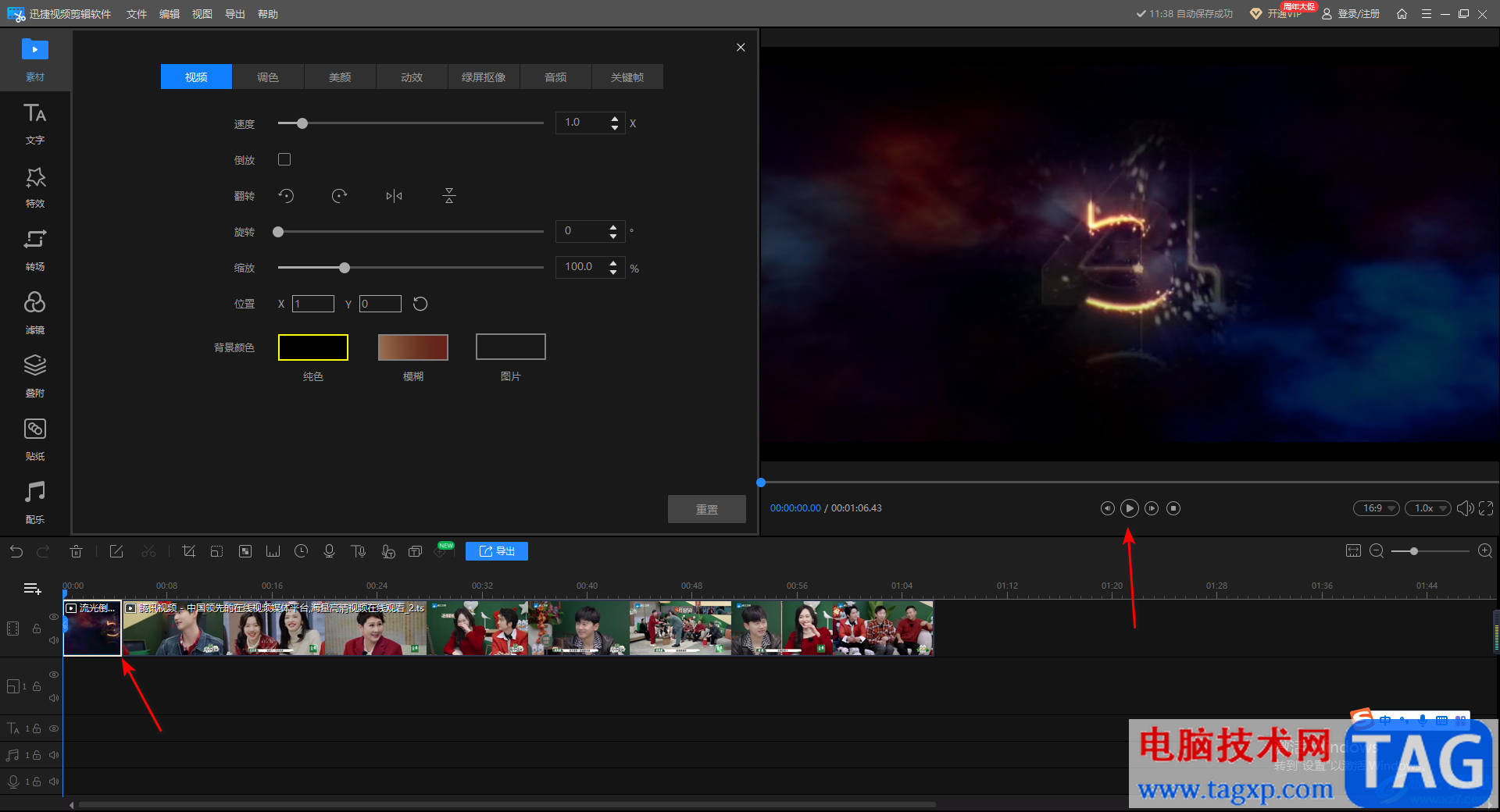Toggle visibility eye of text track
This screenshot has width=1500, height=812.
(54, 728)
